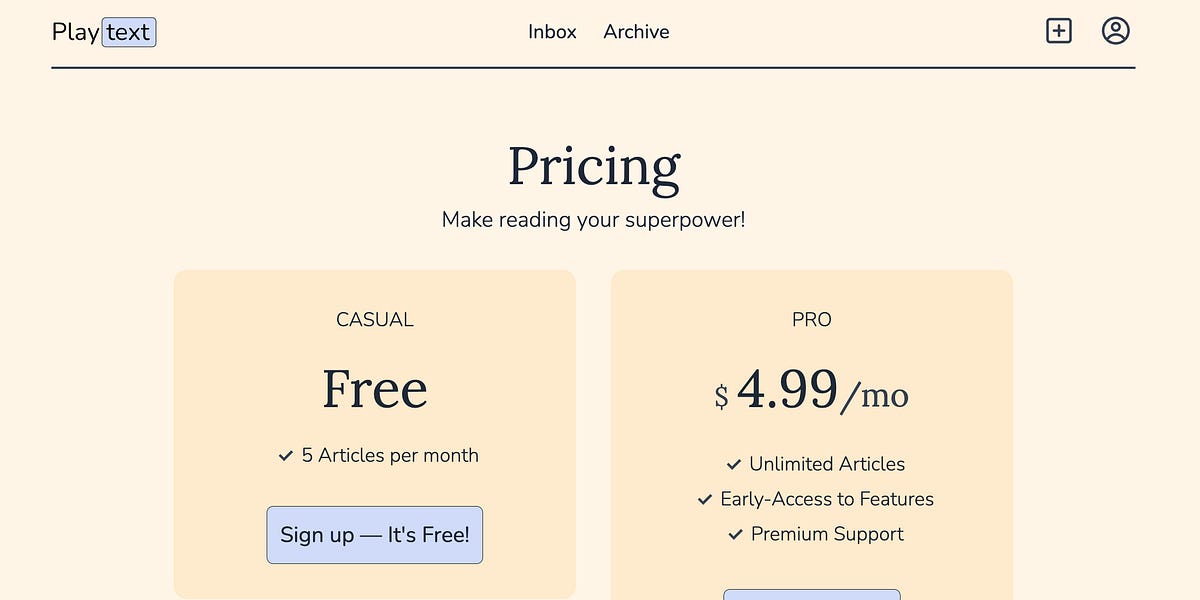This screenshot has height=600, width=1200.
Task: Click 'Sign up — It's Free!' button
Action: (x=374, y=534)
